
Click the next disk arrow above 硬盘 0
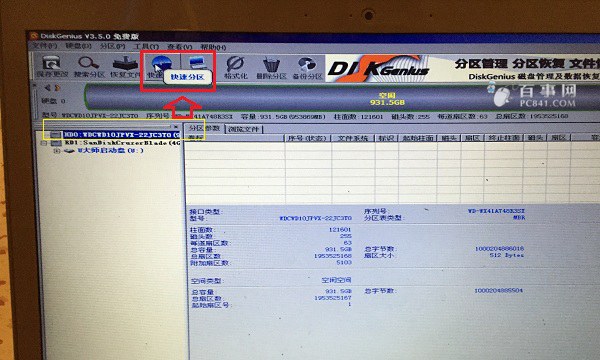(57, 88)
